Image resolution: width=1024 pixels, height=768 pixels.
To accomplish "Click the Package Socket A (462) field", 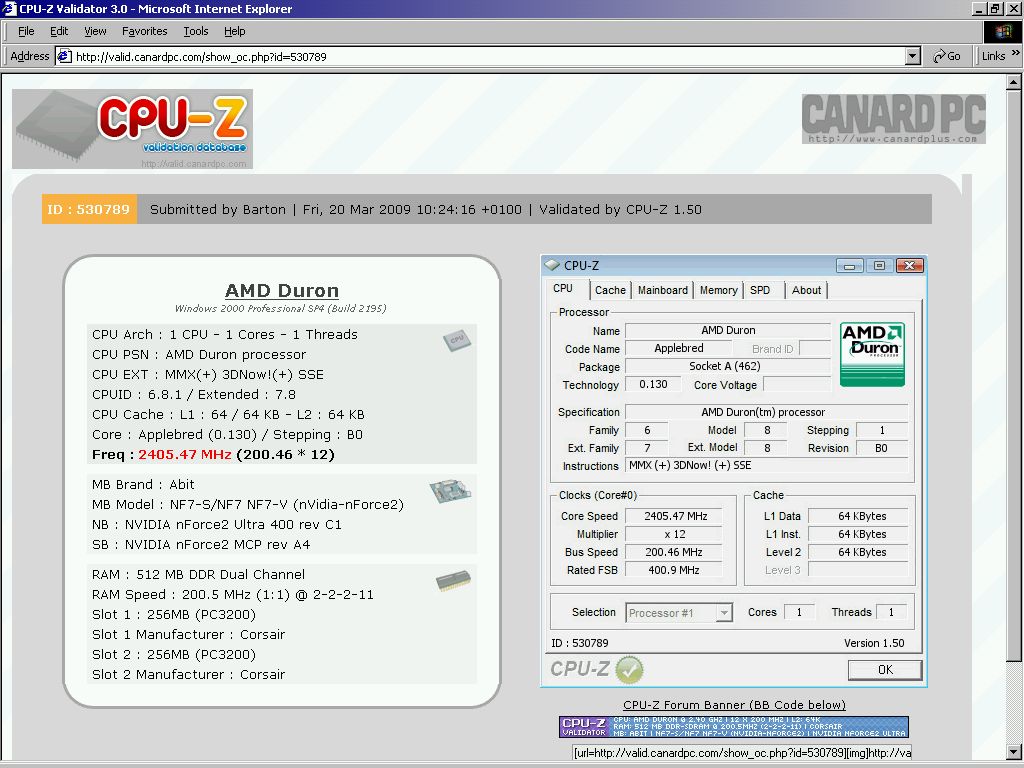I will (727, 366).
